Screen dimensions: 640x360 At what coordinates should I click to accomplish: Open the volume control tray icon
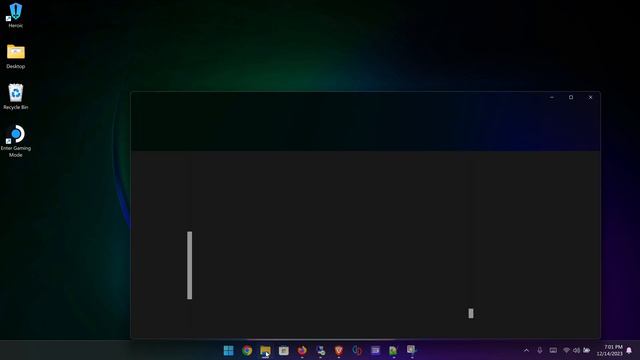click(576, 350)
